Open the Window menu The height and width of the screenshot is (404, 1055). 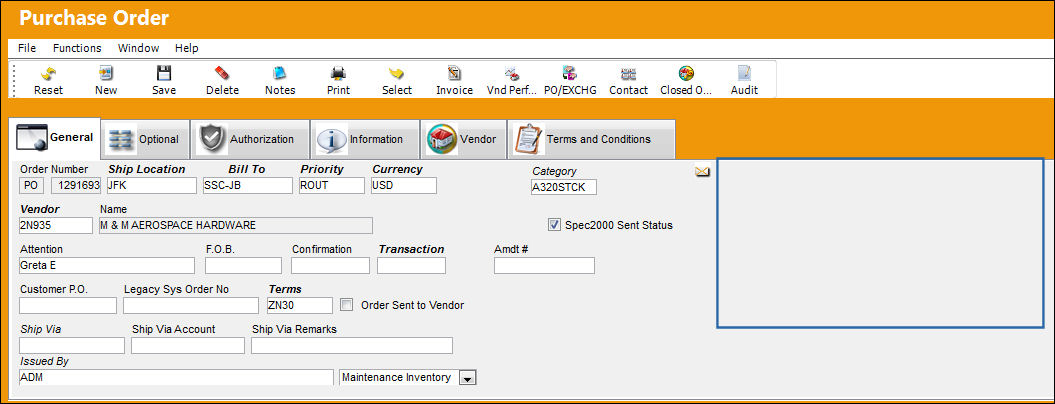[139, 48]
